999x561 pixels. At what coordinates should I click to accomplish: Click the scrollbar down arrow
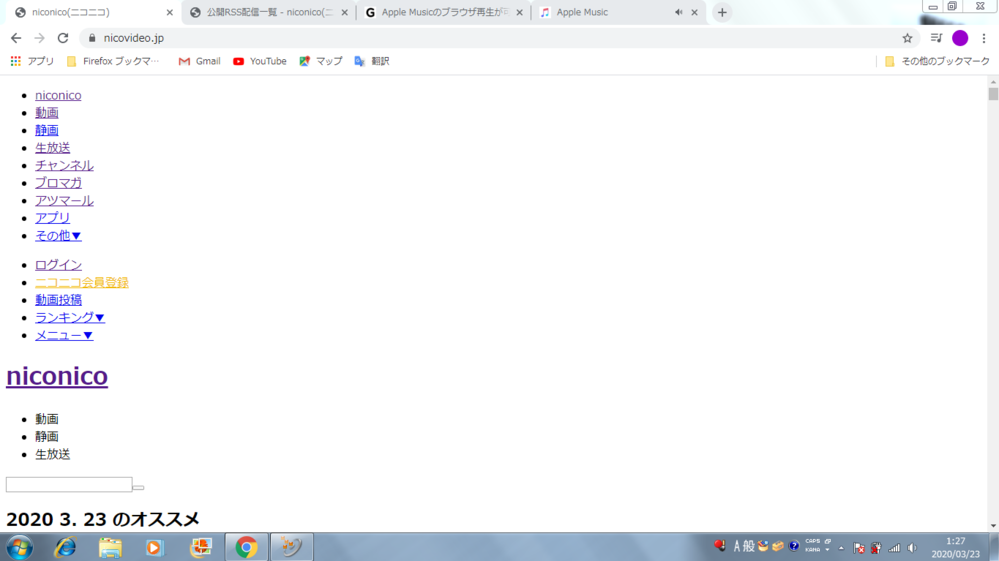[x=993, y=526]
